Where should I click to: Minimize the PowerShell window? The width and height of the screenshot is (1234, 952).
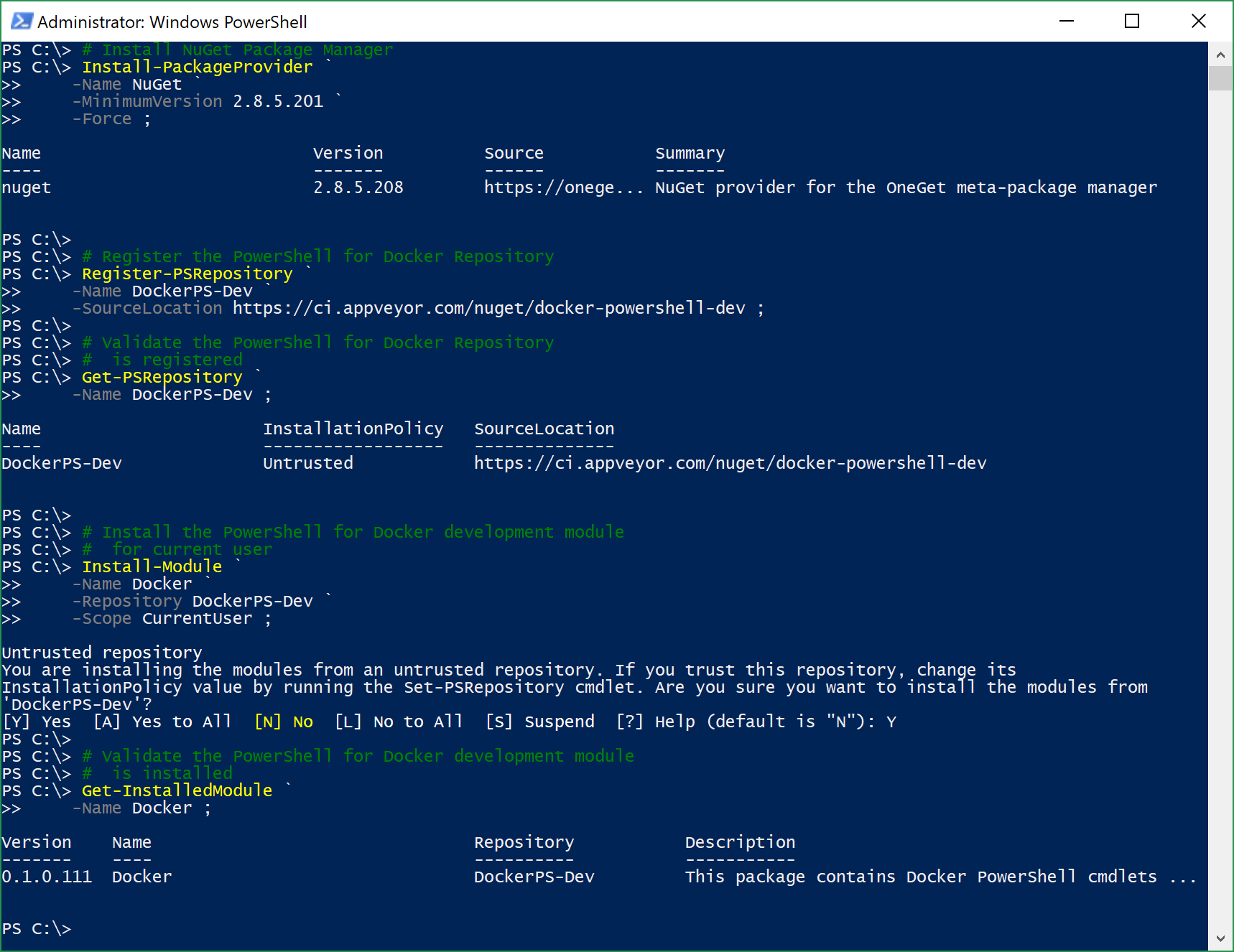1067,22
